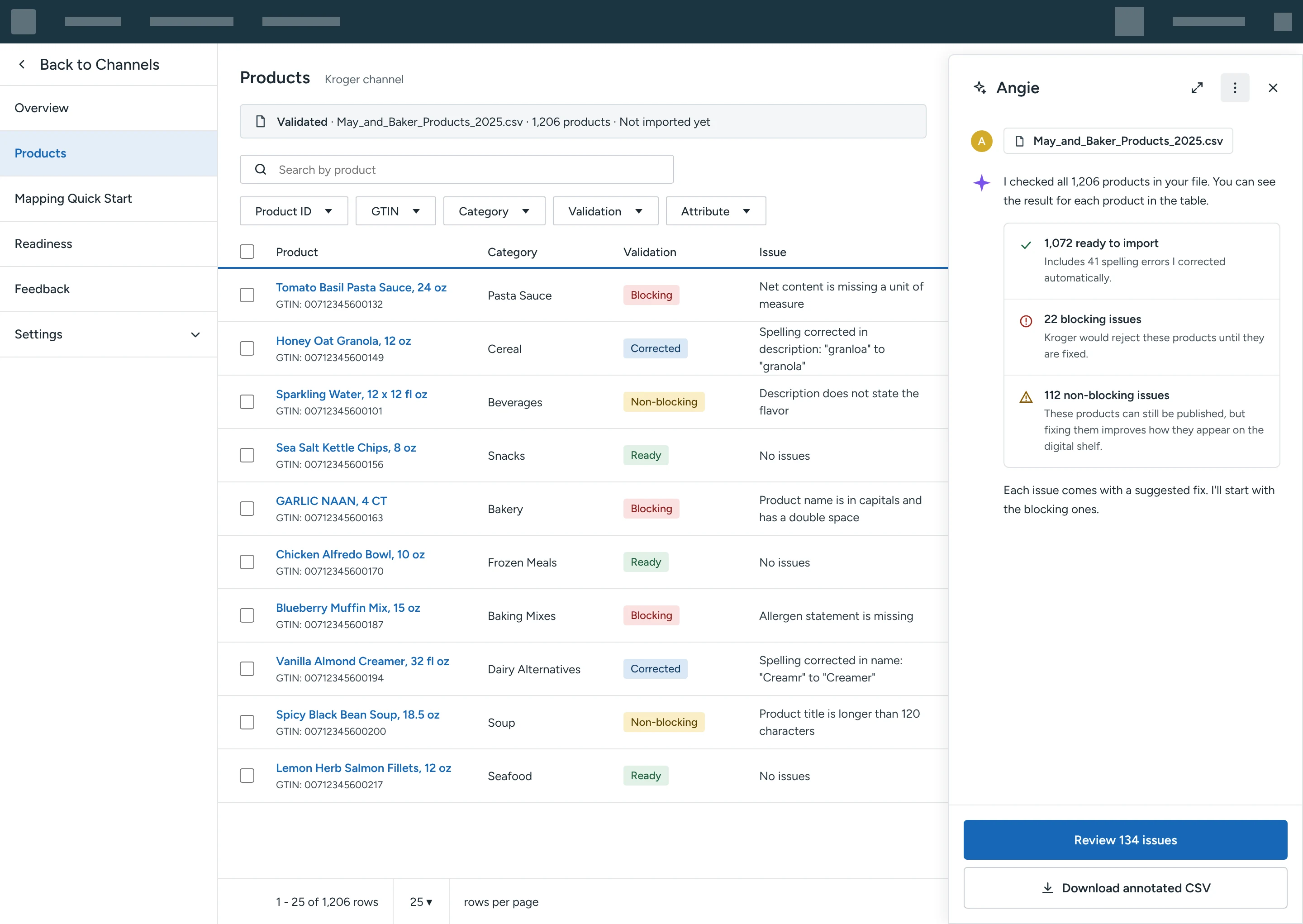
Task: Open the GTIN filter dropdown
Action: (395, 211)
